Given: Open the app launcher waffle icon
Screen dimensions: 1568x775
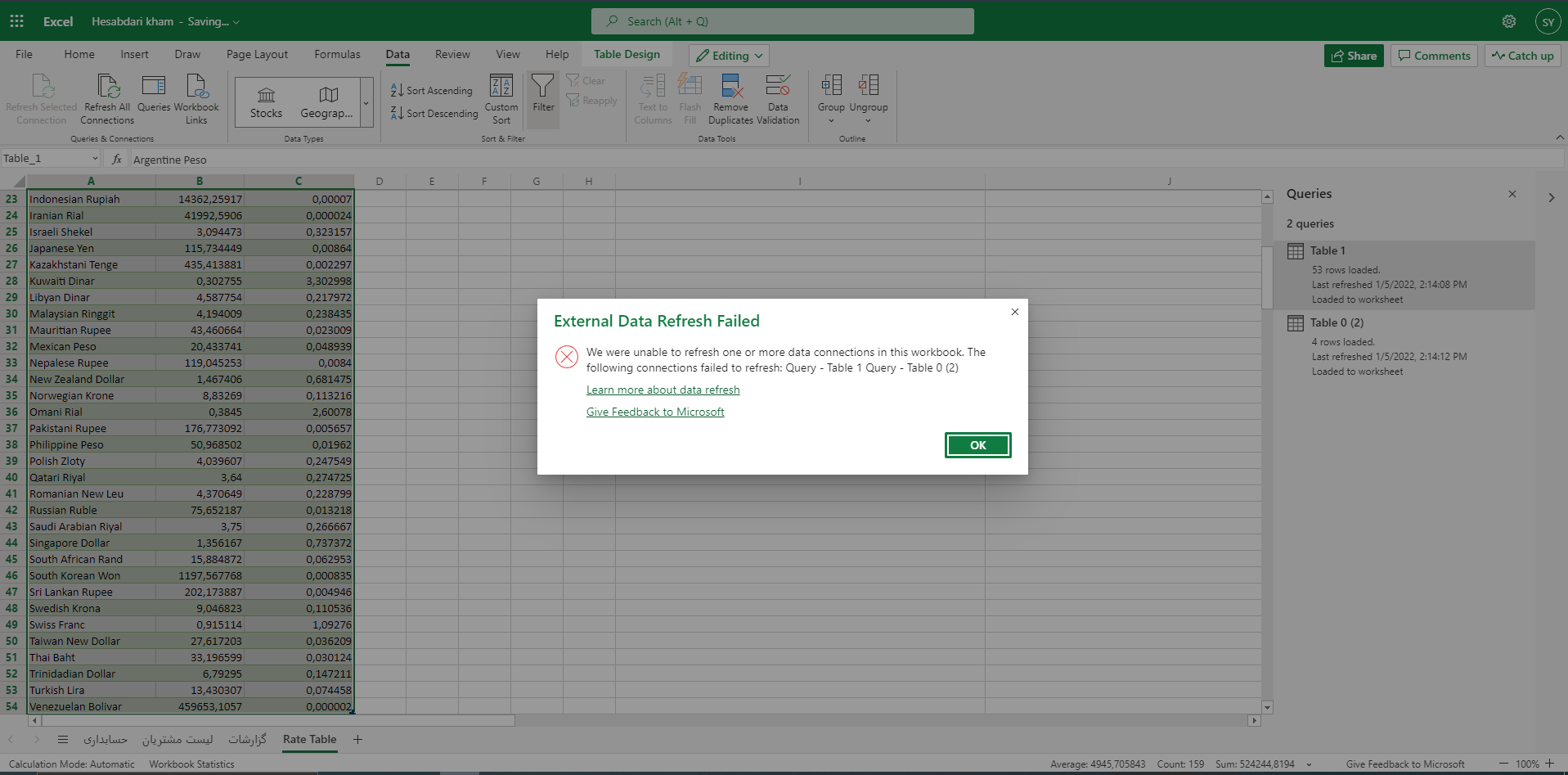Looking at the screenshot, I should 16,21.
